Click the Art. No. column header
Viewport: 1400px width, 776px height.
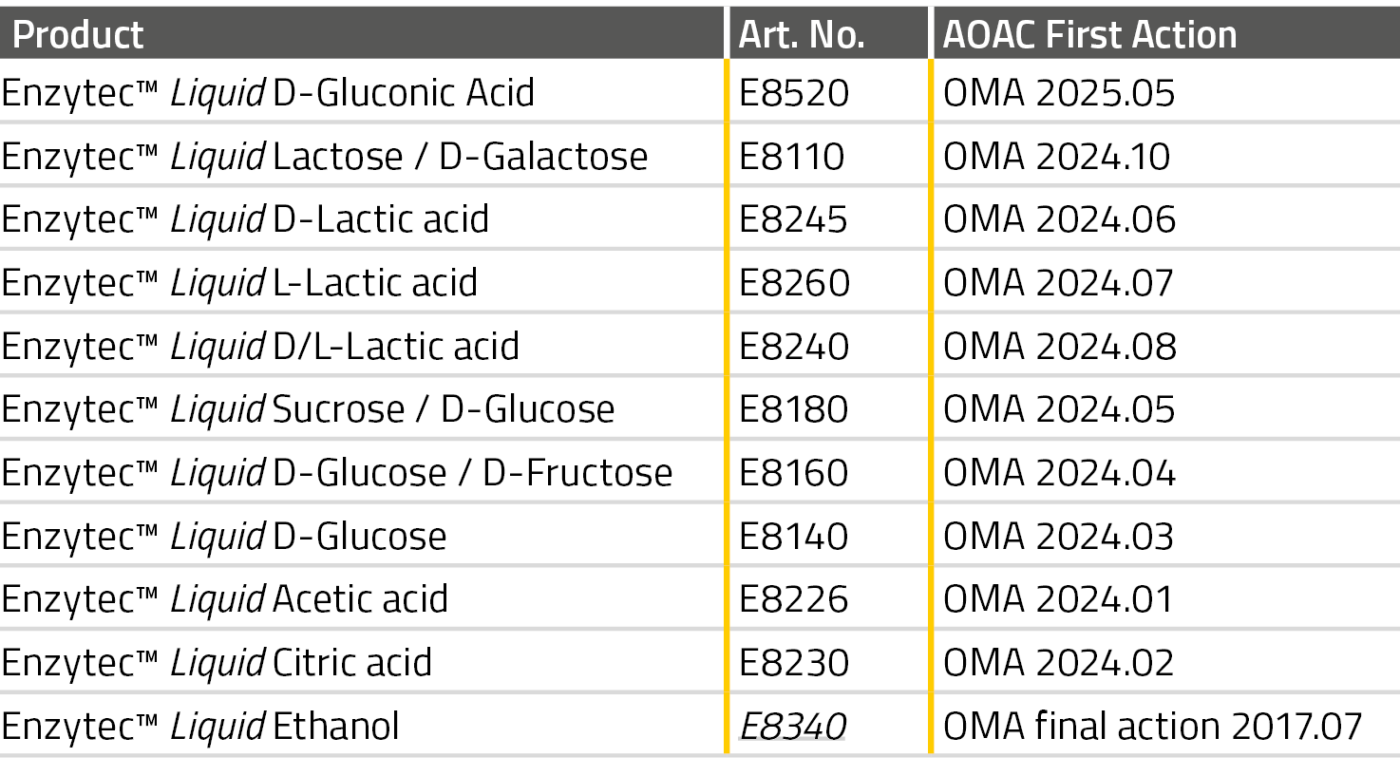pyautogui.click(x=801, y=35)
